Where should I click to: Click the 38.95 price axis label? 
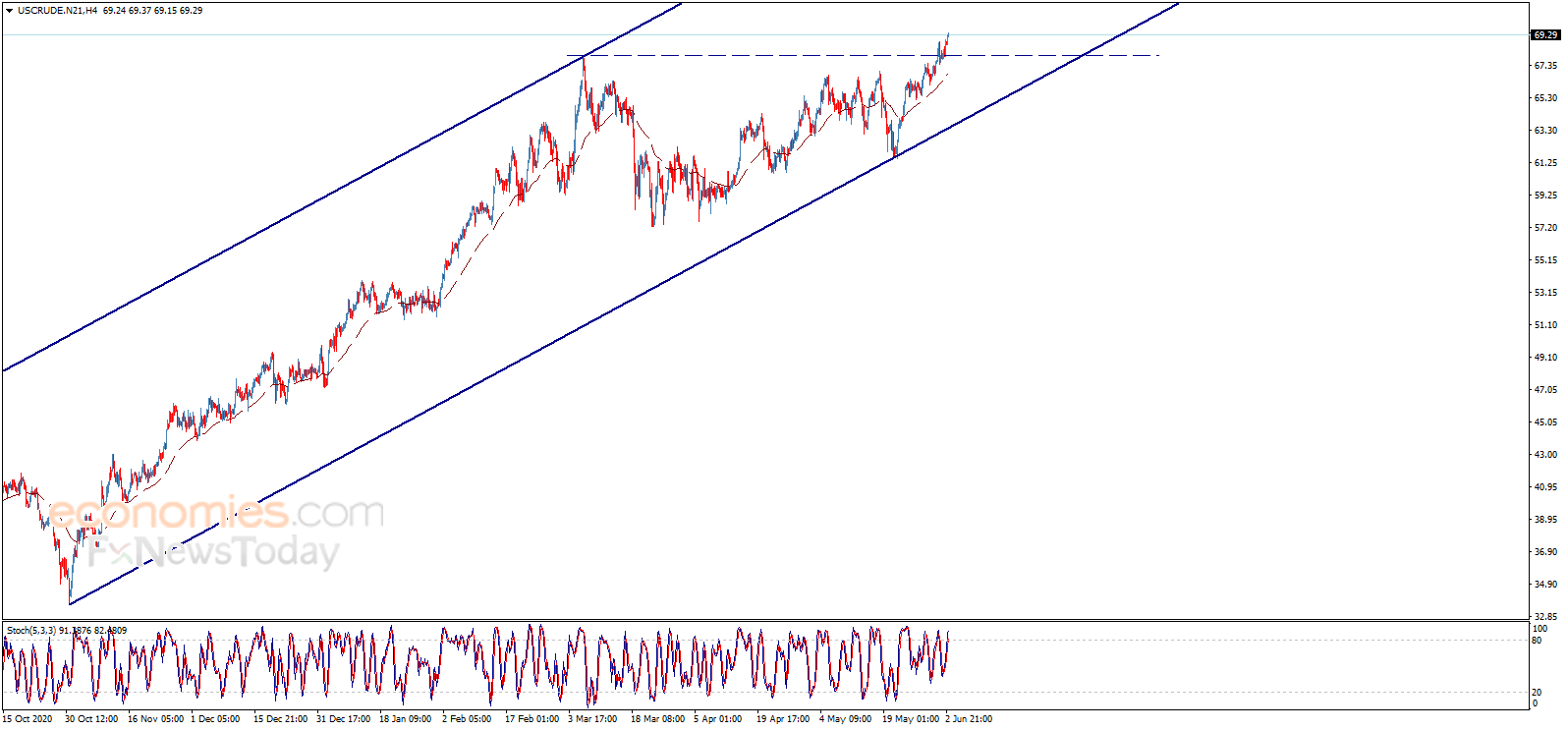click(x=1545, y=520)
